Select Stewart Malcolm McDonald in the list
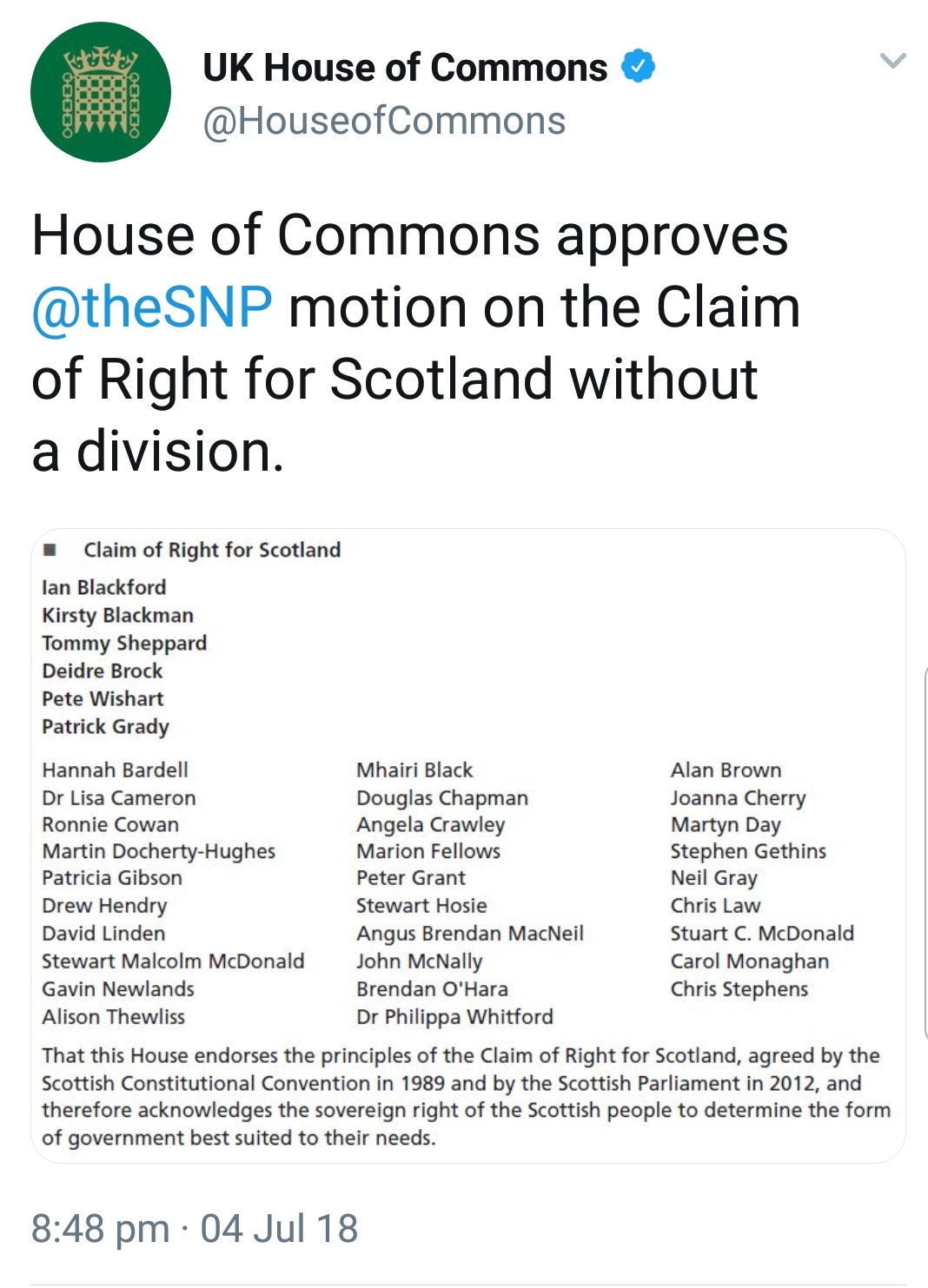This screenshot has width=928, height=1288. [x=173, y=961]
